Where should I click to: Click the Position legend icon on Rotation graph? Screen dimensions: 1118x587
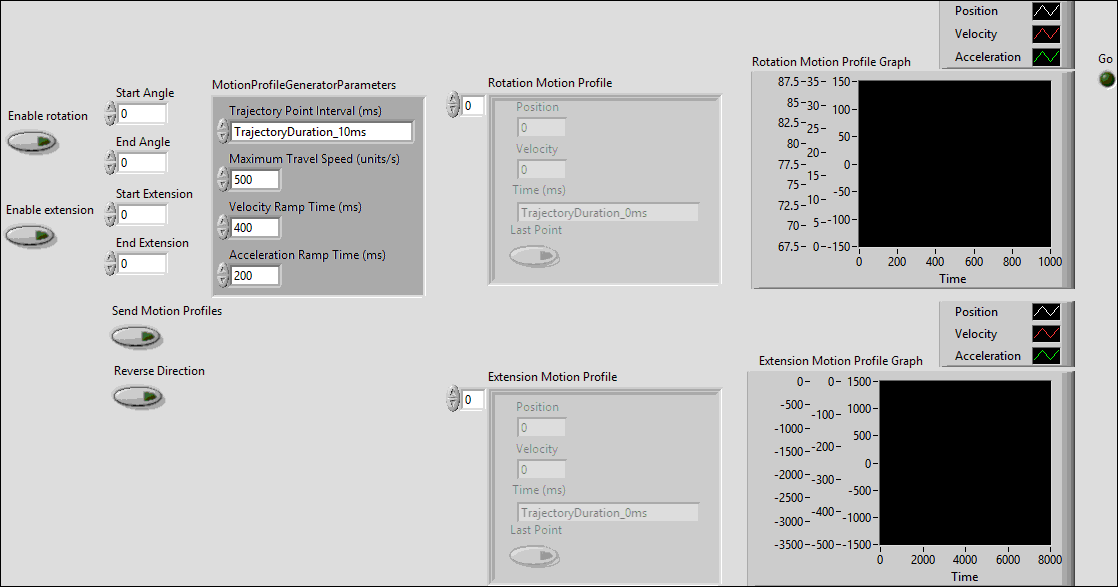(x=1046, y=10)
